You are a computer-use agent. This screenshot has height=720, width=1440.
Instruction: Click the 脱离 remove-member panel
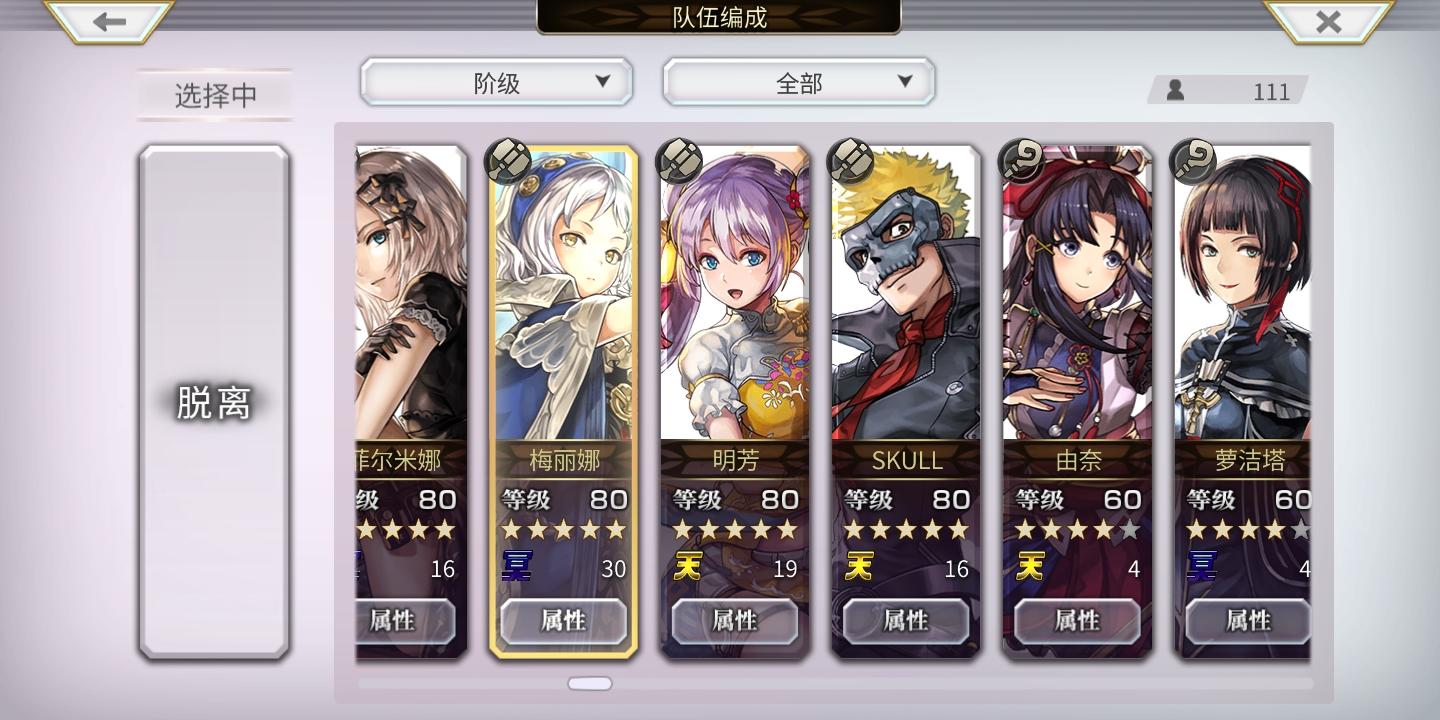tap(214, 402)
